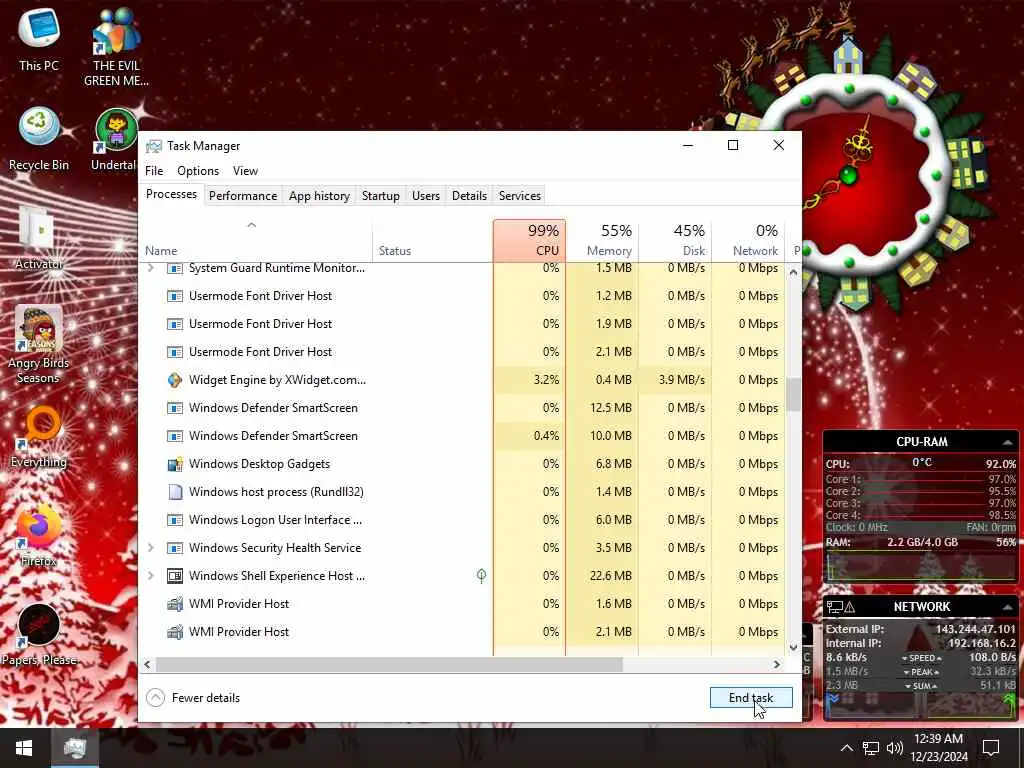Click the Task Manager title bar icon
Viewport: 1024px width, 768px height.
click(153, 146)
